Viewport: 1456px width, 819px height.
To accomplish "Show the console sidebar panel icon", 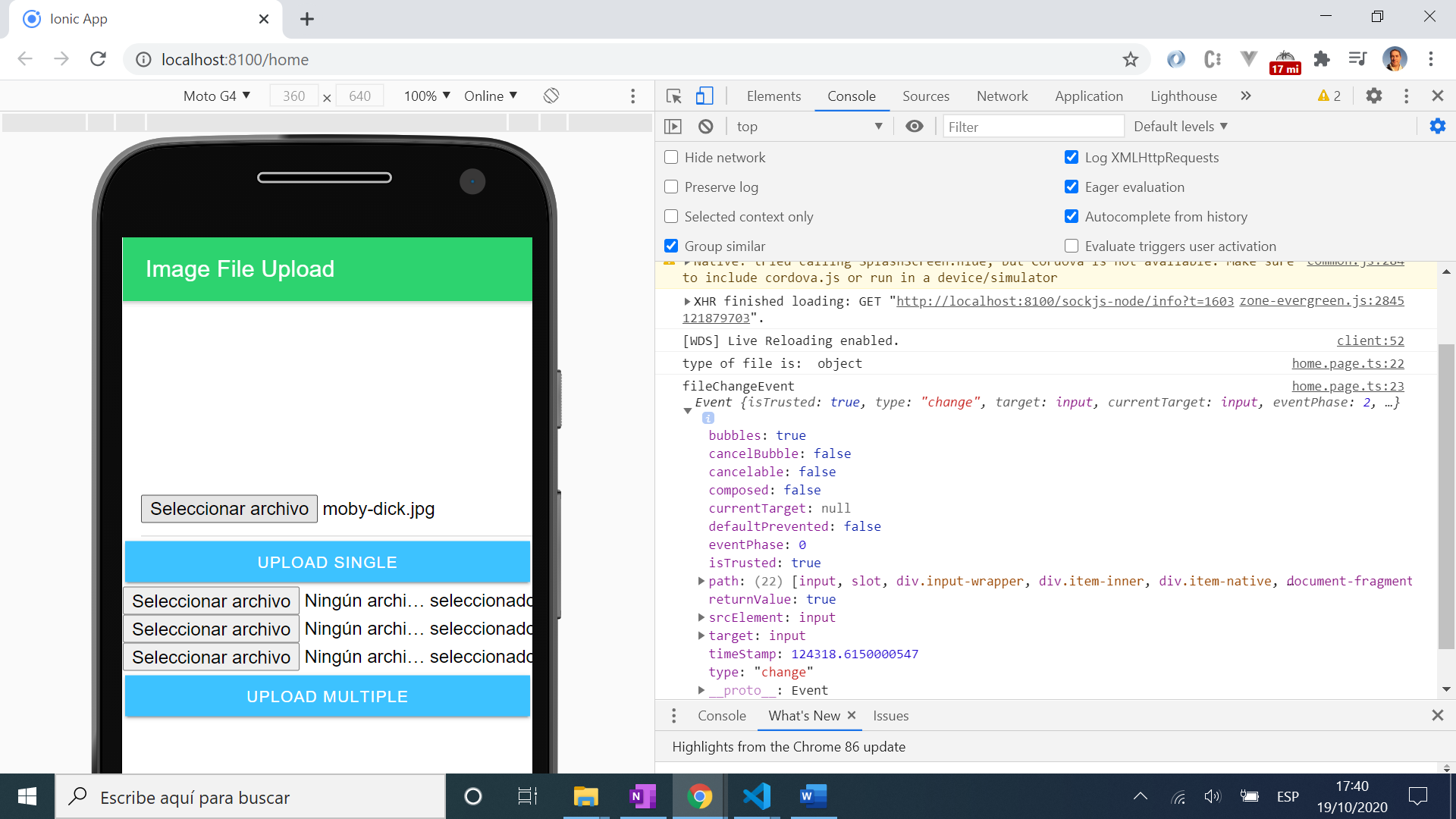I will (673, 127).
